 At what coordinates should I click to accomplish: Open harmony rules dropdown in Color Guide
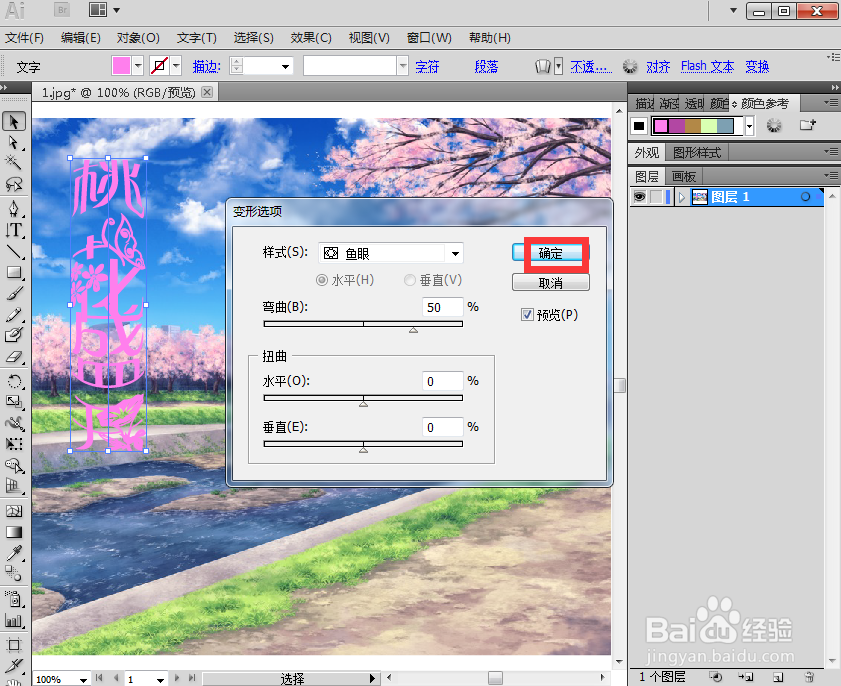click(749, 127)
